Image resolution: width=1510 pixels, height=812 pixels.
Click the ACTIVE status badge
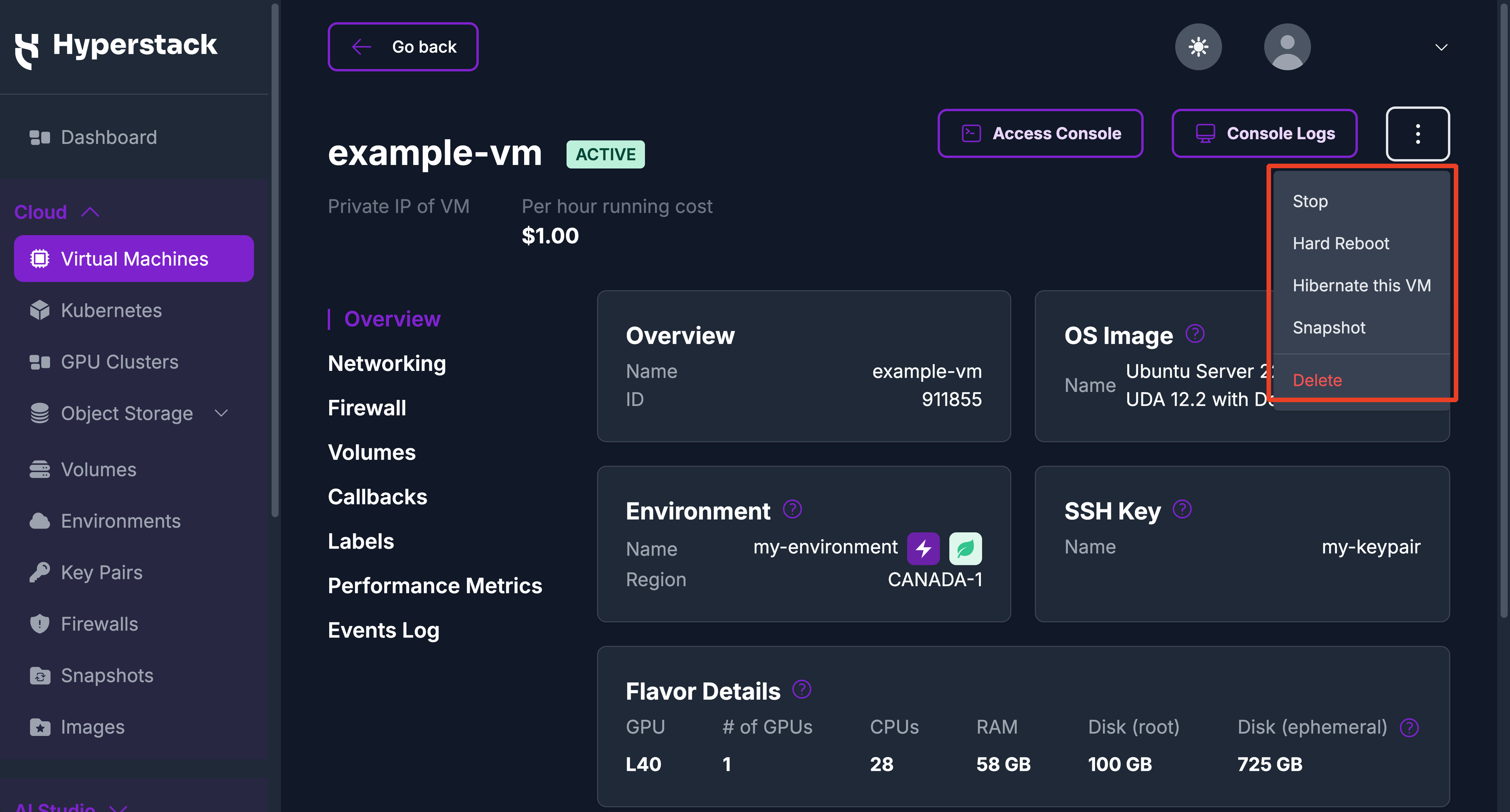605,154
